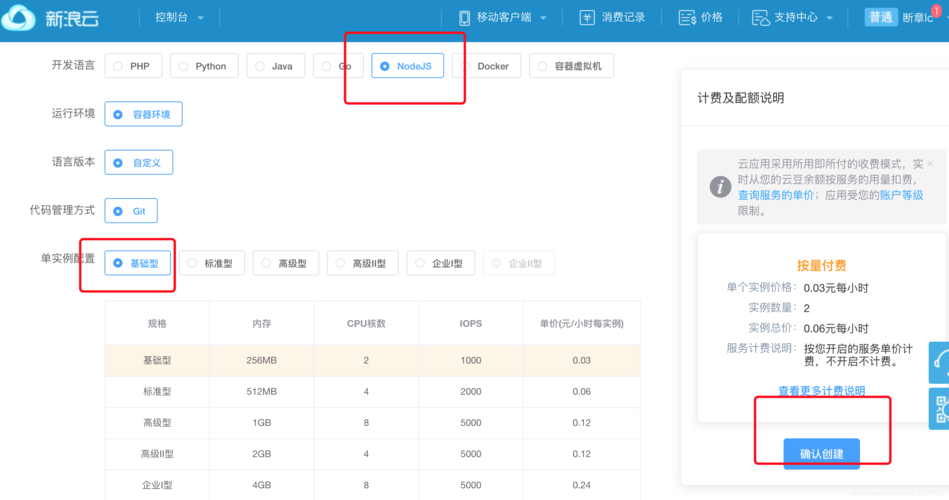The image size is (949, 500).
Task: Choose disabled 企业II型 instance configuration
Action: (x=519, y=263)
